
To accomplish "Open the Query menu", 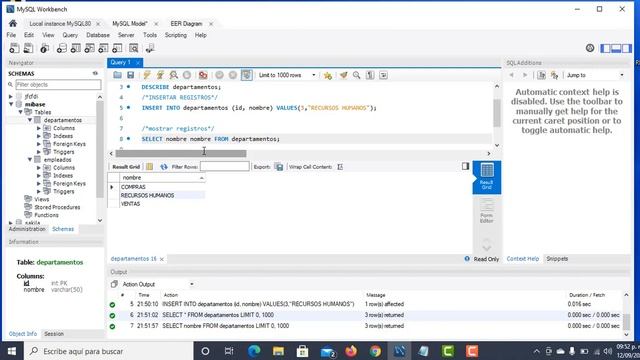I will (70, 35).
